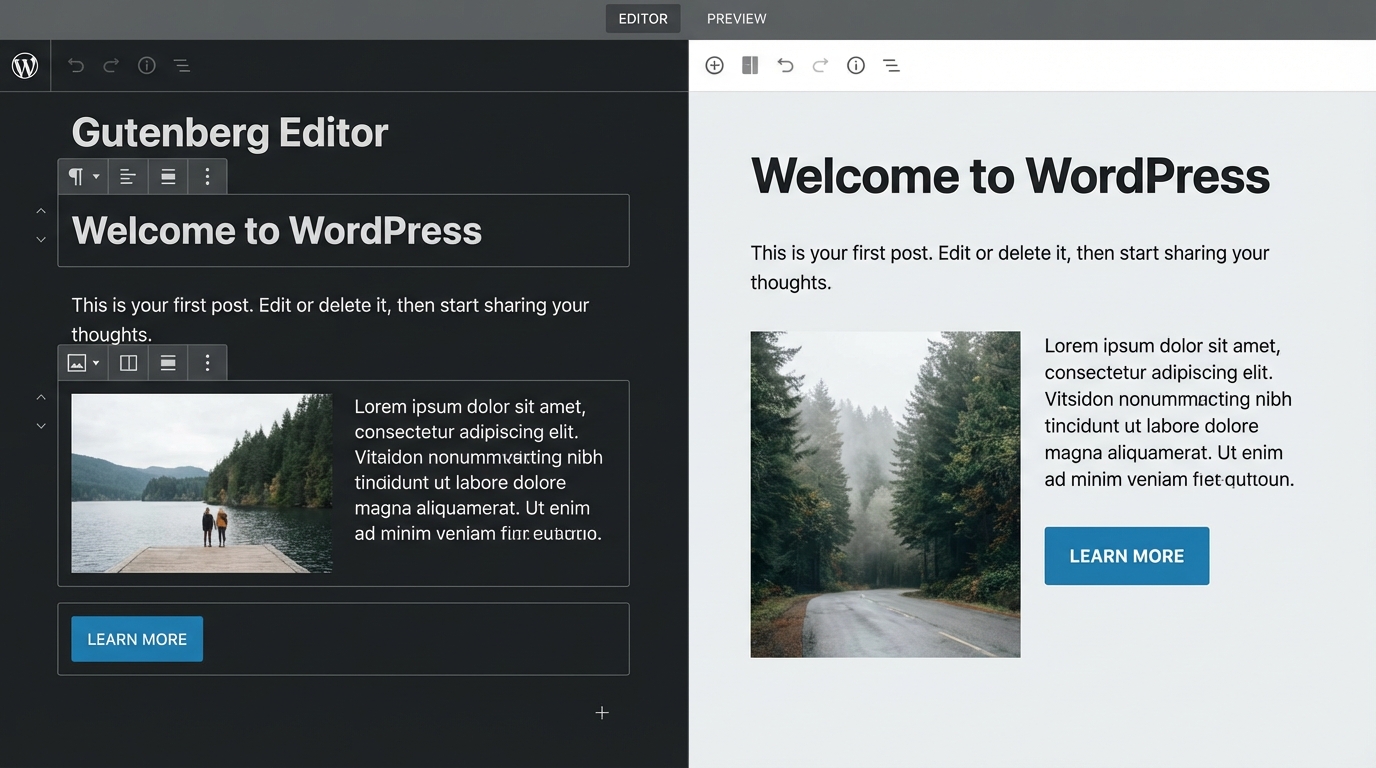The height and width of the screenshot is (768, 1376).
Task: Click the WordPress logo icon
Action: point(25,65)
